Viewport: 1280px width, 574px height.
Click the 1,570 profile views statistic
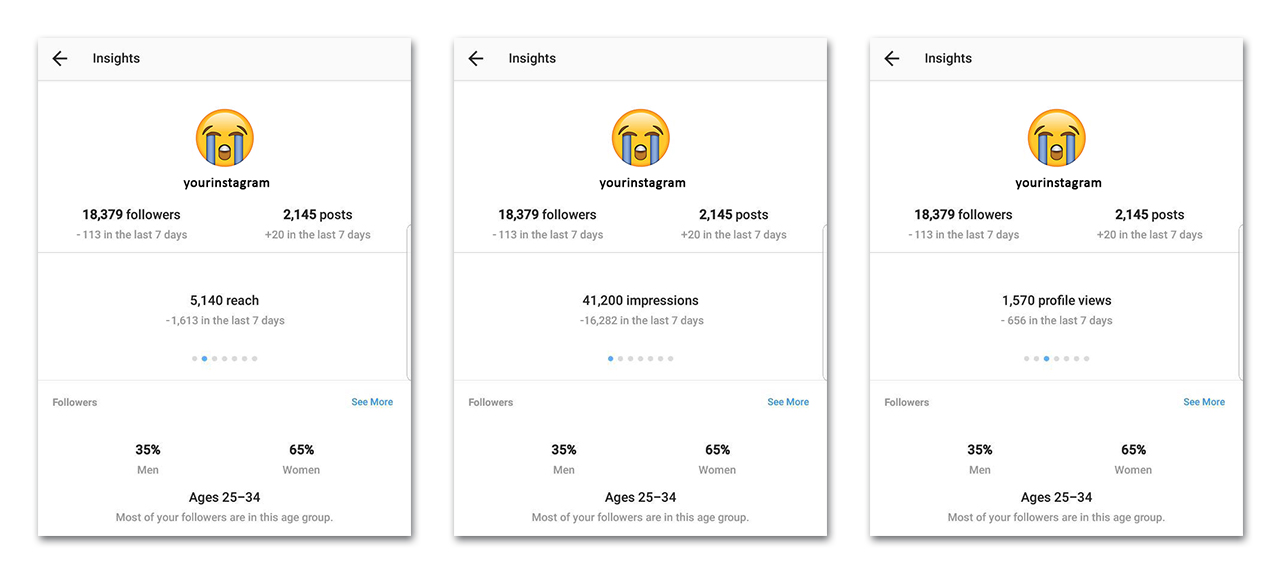[x=1057, y=300]
